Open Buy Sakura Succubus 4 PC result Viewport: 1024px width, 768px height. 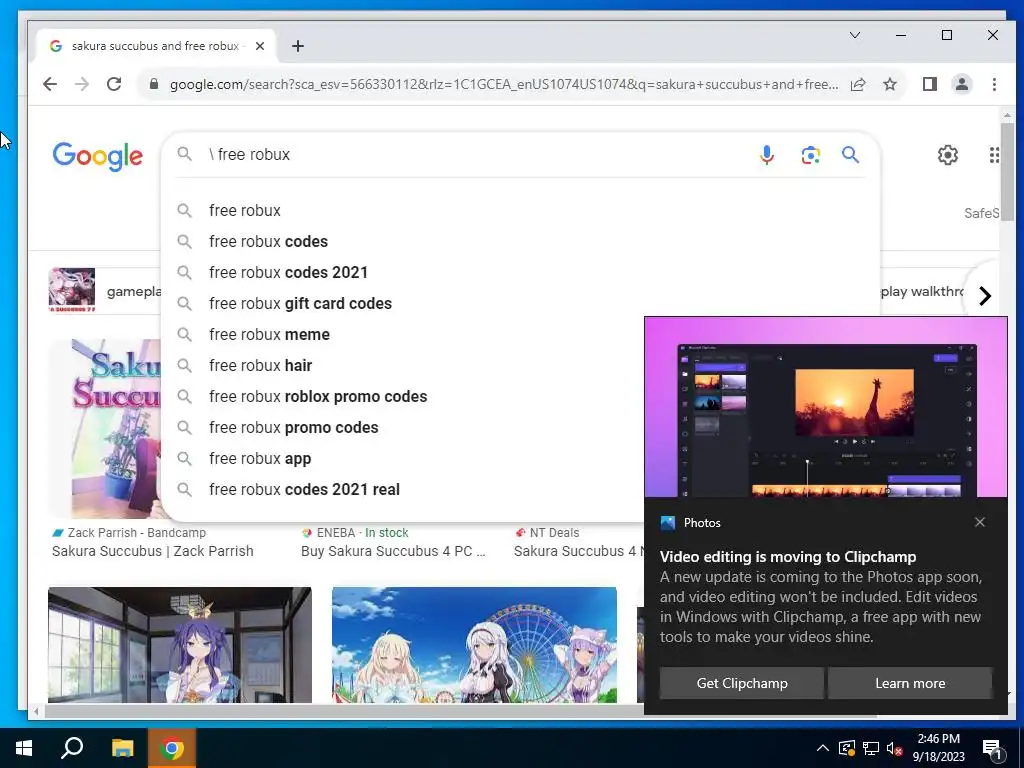(x=393, y=551)
